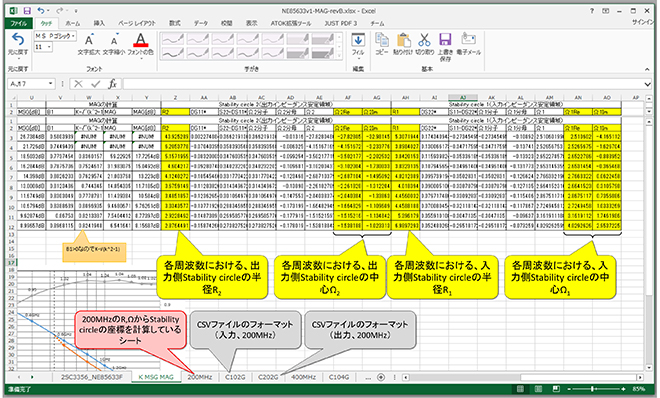
Task: Click the fill down (フィル) icon
Action: [358, 40]
